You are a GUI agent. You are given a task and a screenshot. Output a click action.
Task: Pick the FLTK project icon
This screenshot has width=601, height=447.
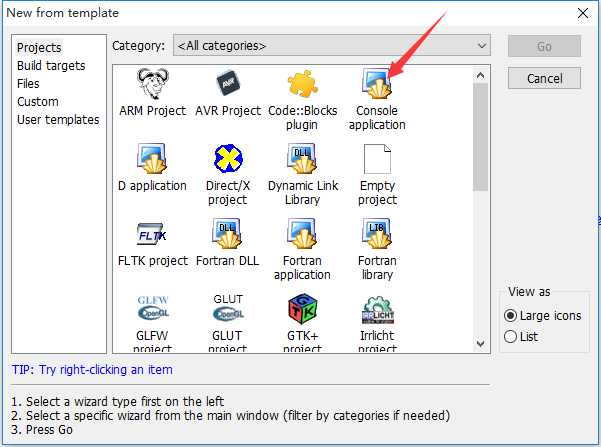pyautogui.click(x=152, y=234)
